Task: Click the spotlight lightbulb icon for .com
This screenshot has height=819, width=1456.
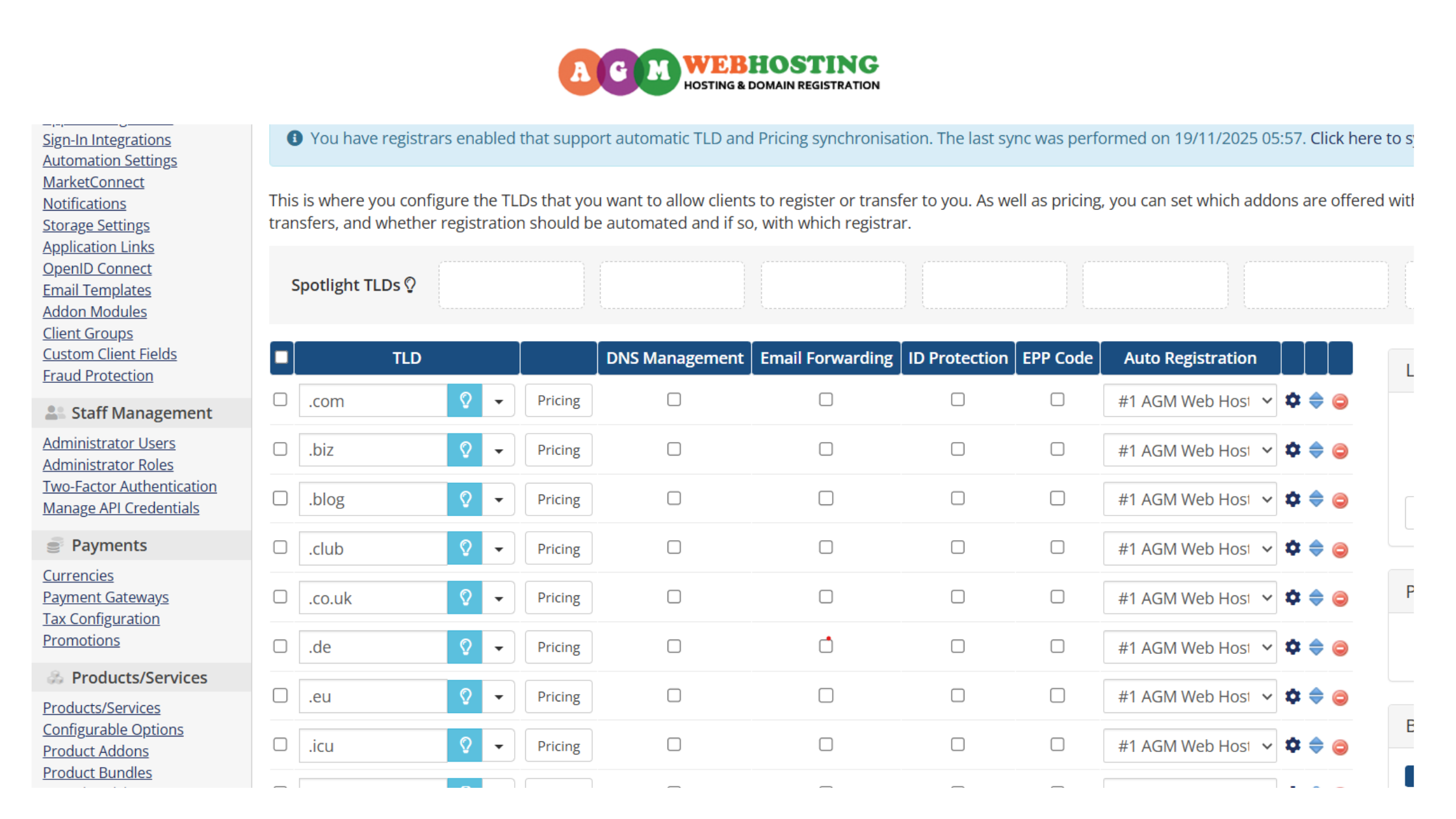Action: click(465, 400)
